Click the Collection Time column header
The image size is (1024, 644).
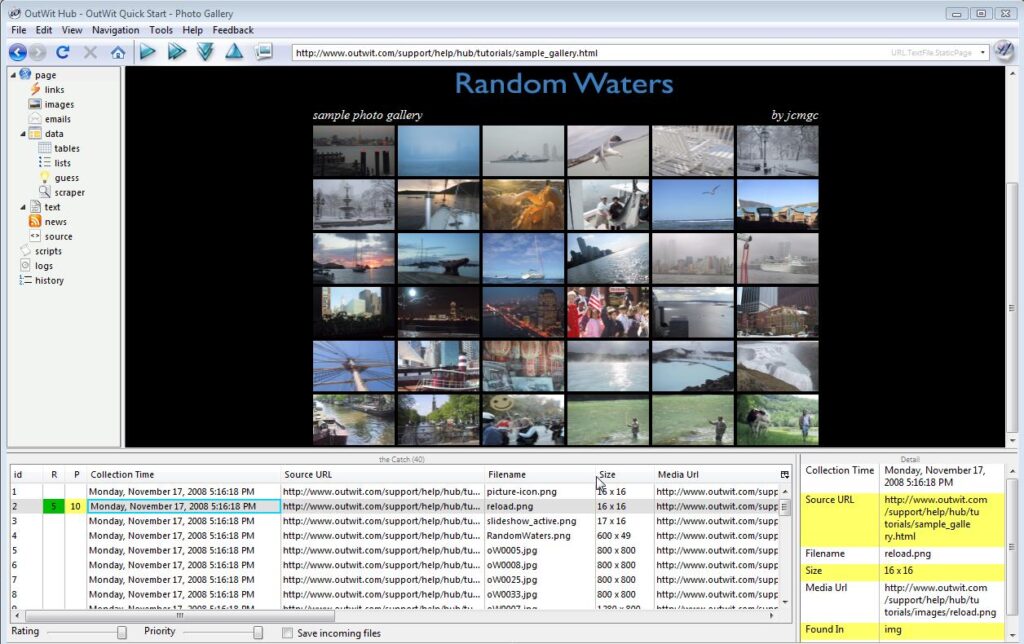(122, 474)
